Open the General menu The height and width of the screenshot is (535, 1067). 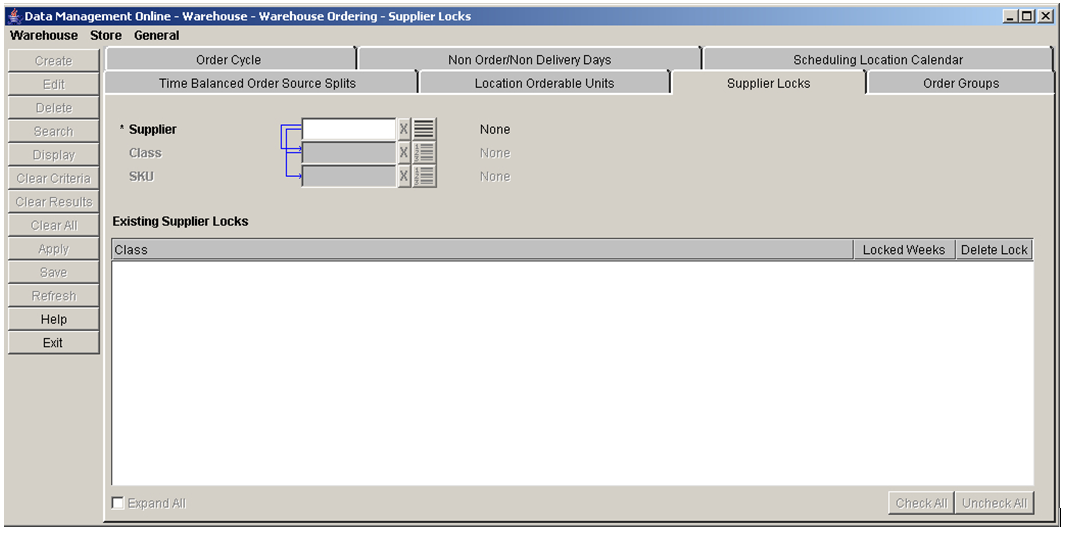click(x=157, y=35)
